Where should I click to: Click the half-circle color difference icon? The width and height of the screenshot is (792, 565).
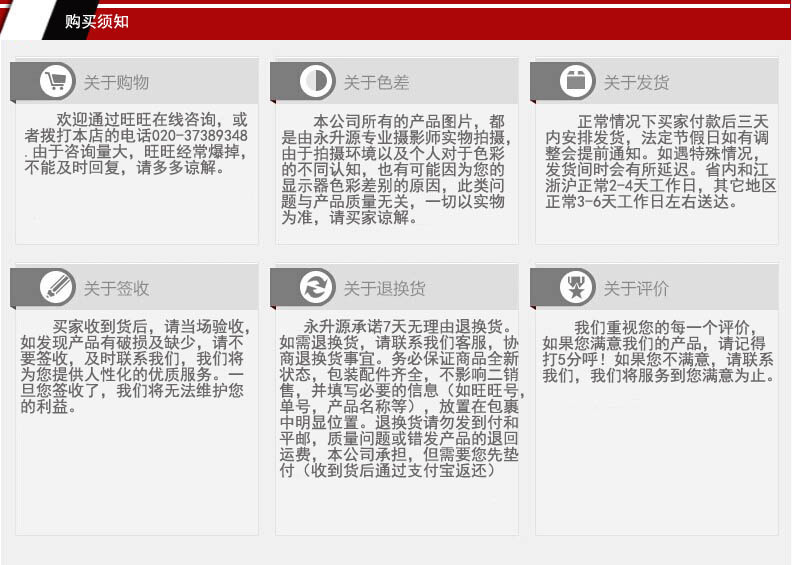click(x=315, y=82)
